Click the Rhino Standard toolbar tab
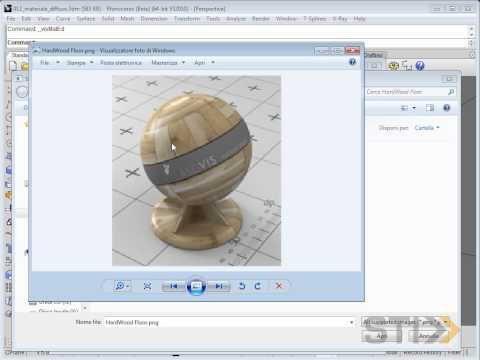Viewport: 480px width, 360px height. point(19,55)
